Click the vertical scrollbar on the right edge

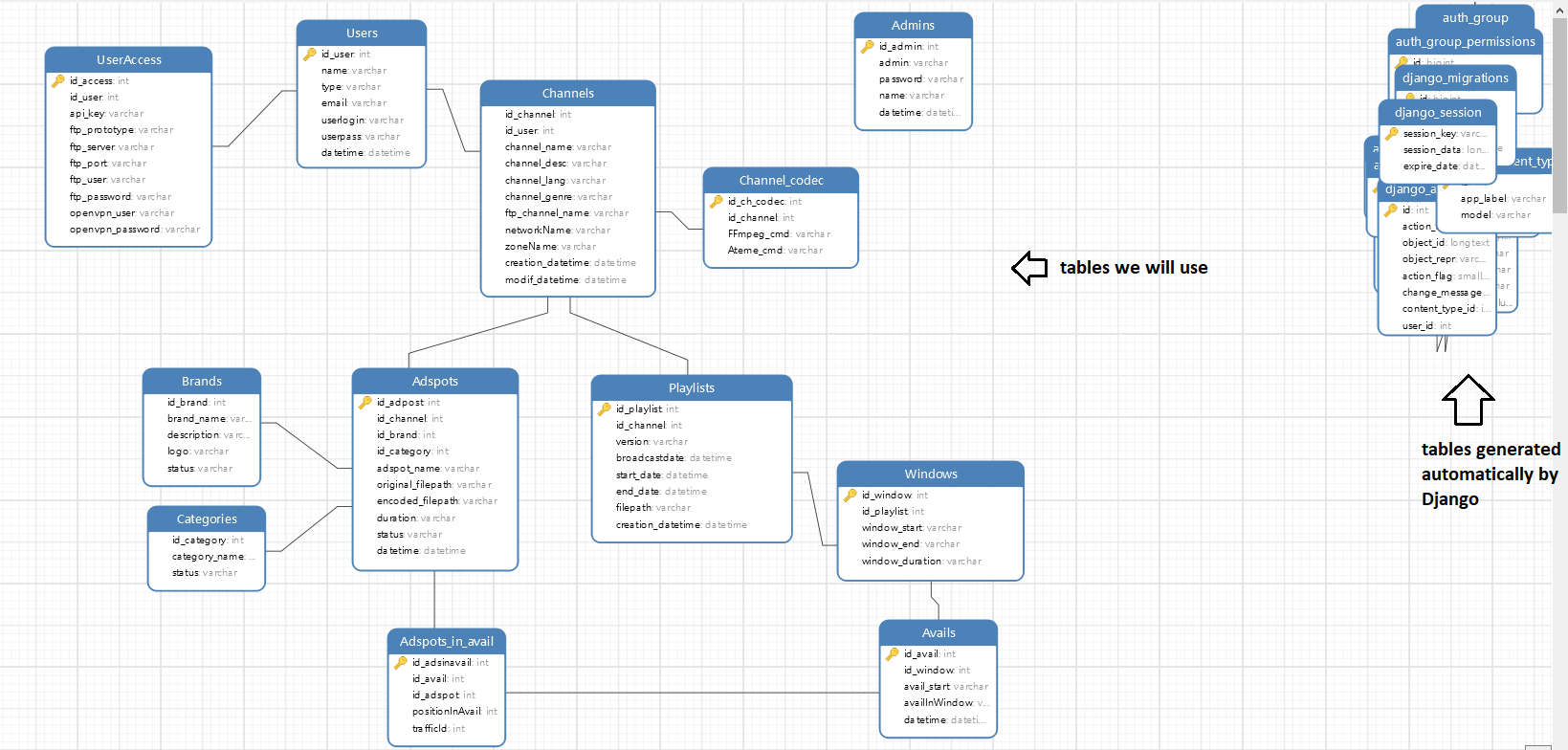coord(1559,115)
